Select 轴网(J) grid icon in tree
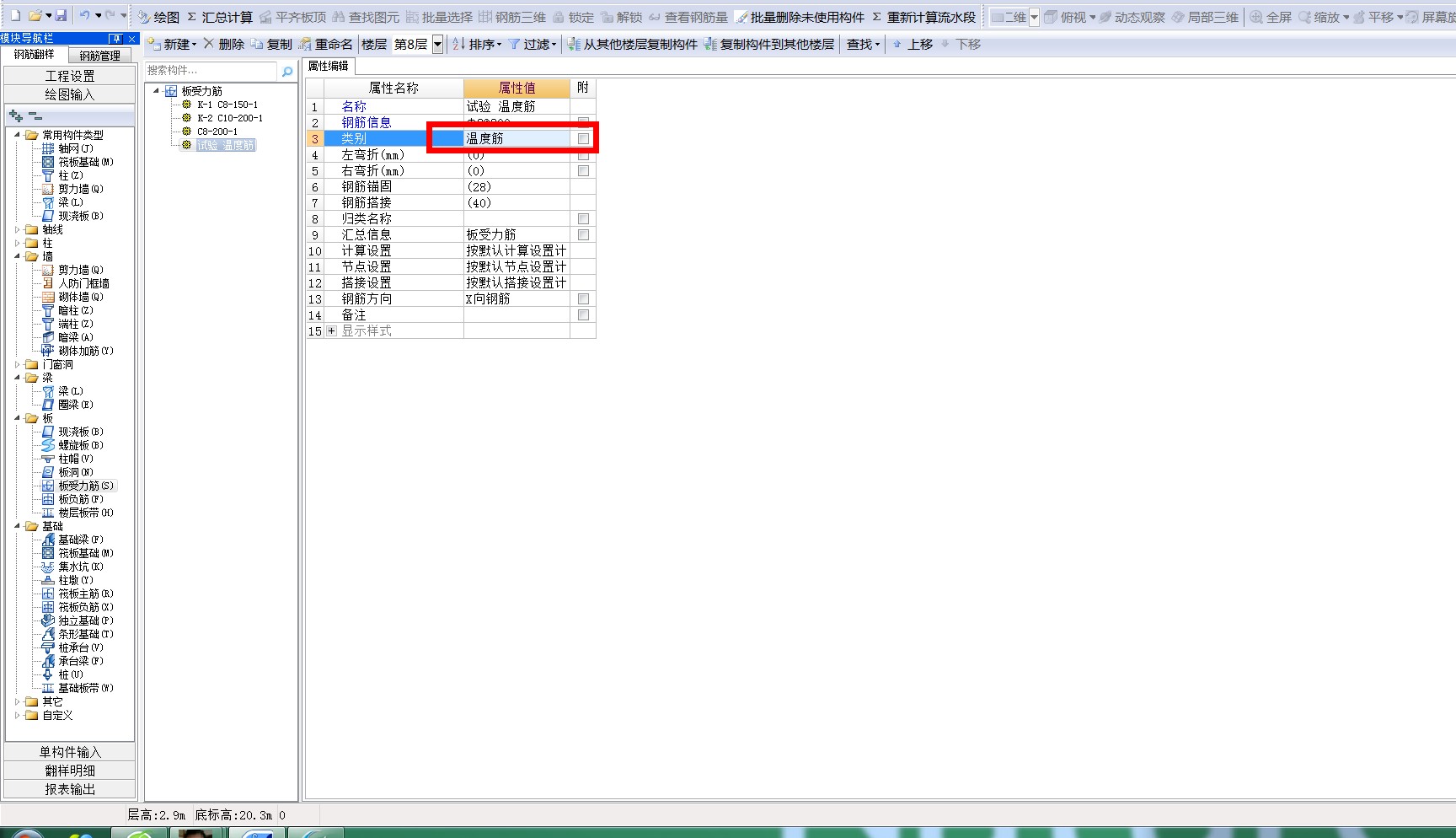This screenshot has width=1456, height=838. (x=48, y=148)
